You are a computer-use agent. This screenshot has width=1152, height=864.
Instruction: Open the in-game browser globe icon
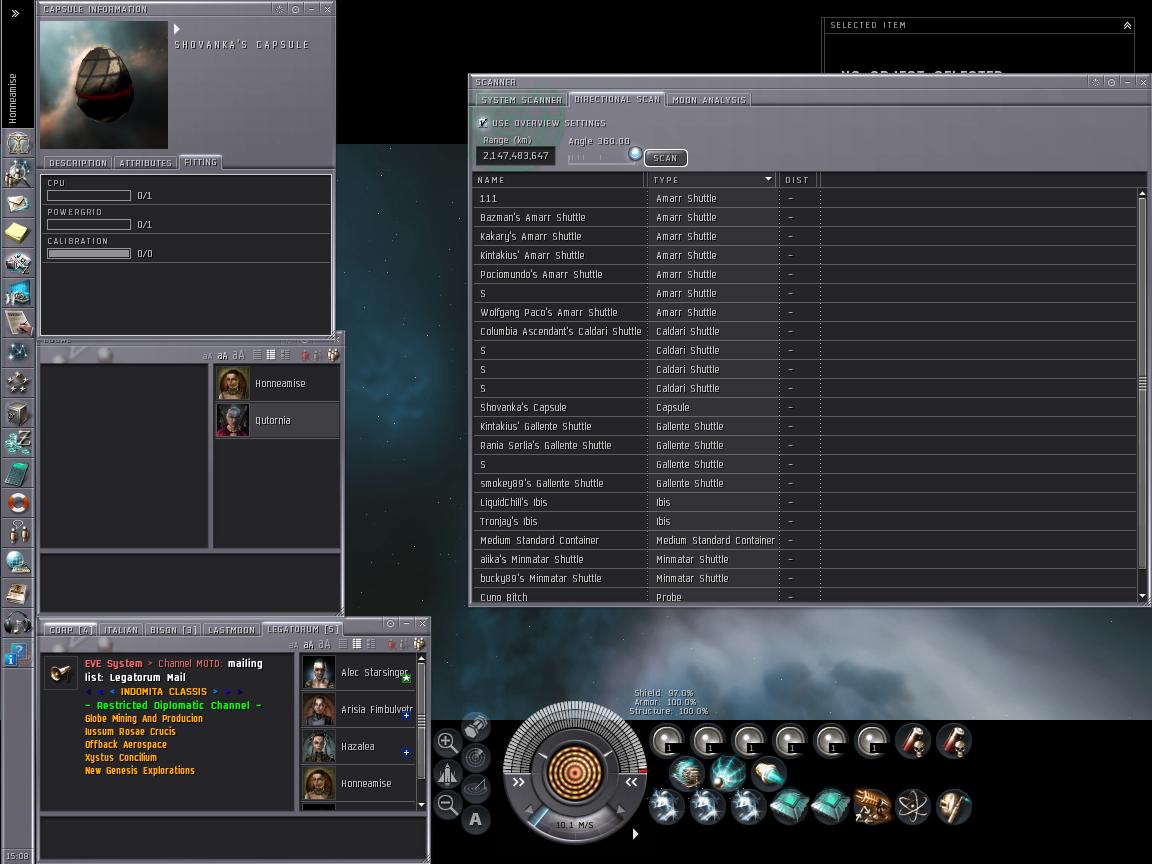[x=18, y=563]
